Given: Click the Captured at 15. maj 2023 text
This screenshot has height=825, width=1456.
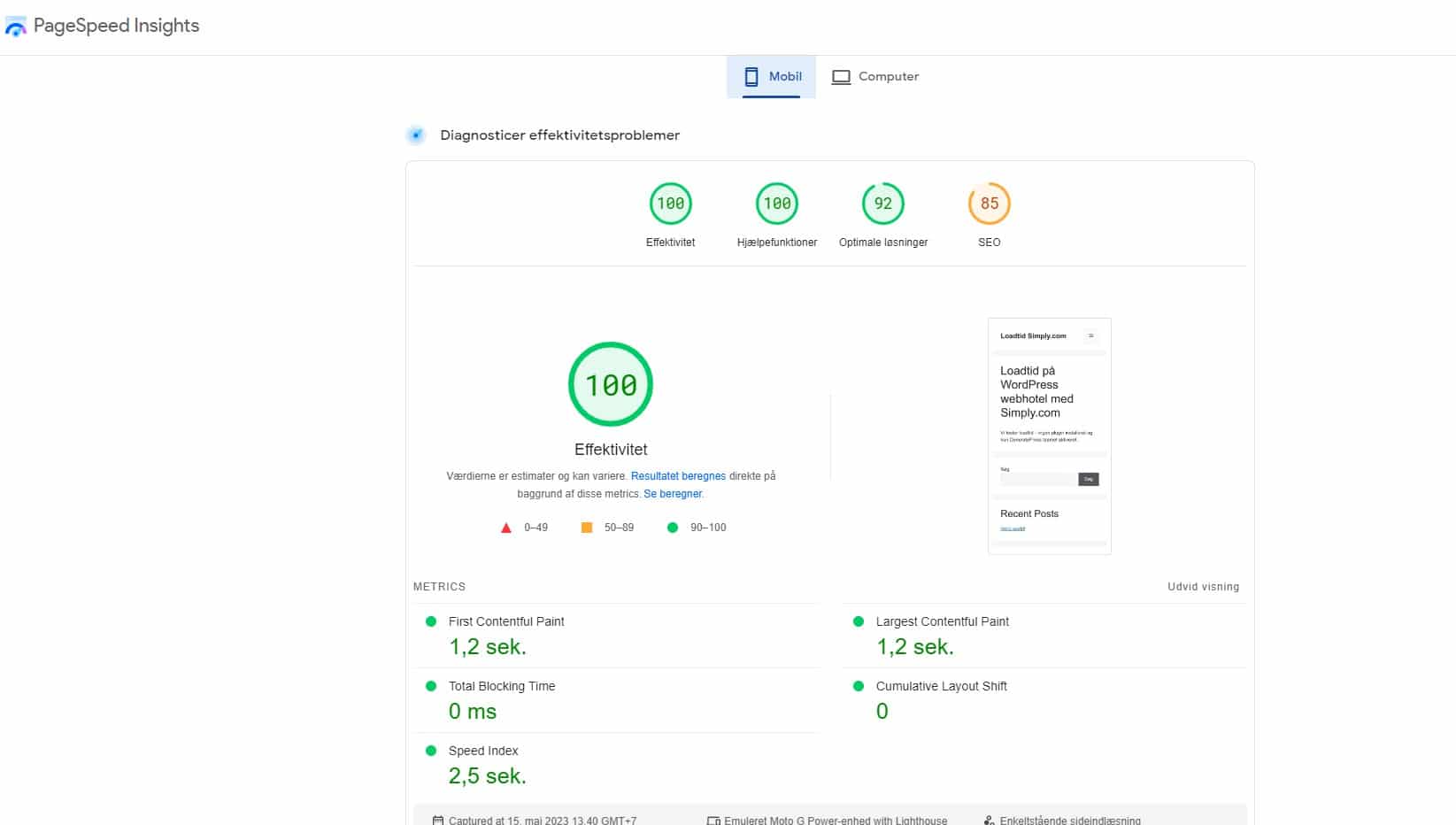Looking at the screenshot, I should [x=543, y=821].
